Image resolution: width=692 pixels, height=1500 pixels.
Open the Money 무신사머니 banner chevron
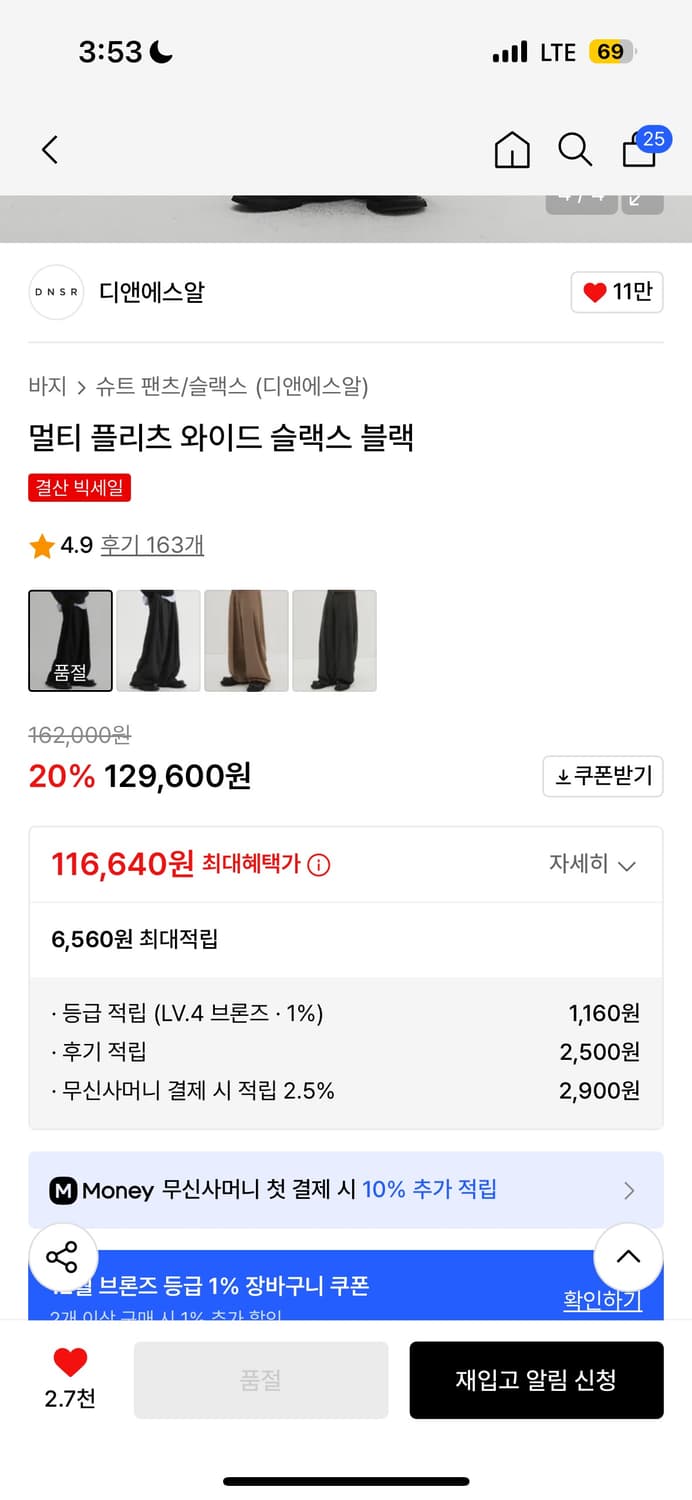pos(629,1190)
